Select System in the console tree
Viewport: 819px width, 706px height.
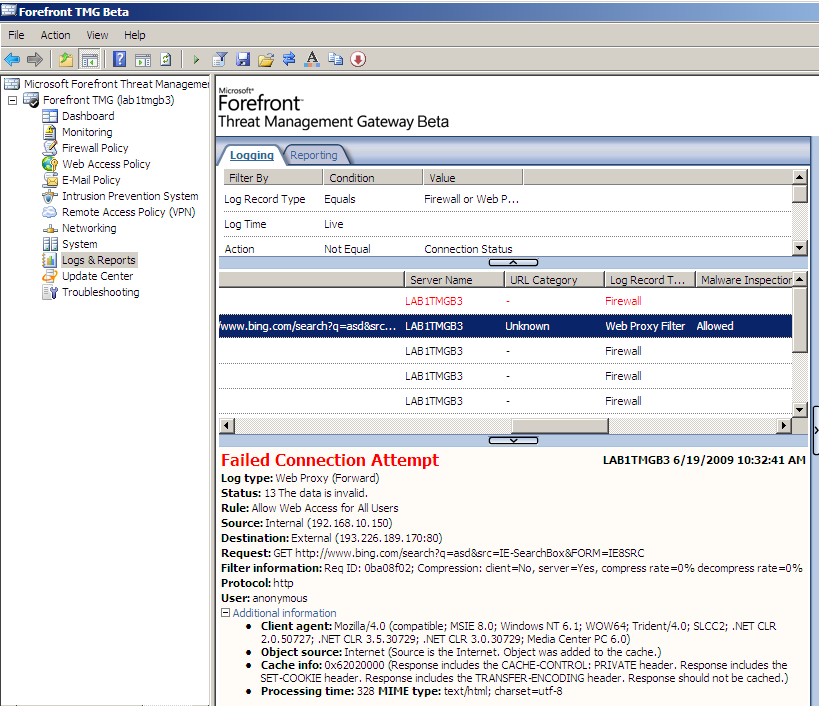coord(79,244)
